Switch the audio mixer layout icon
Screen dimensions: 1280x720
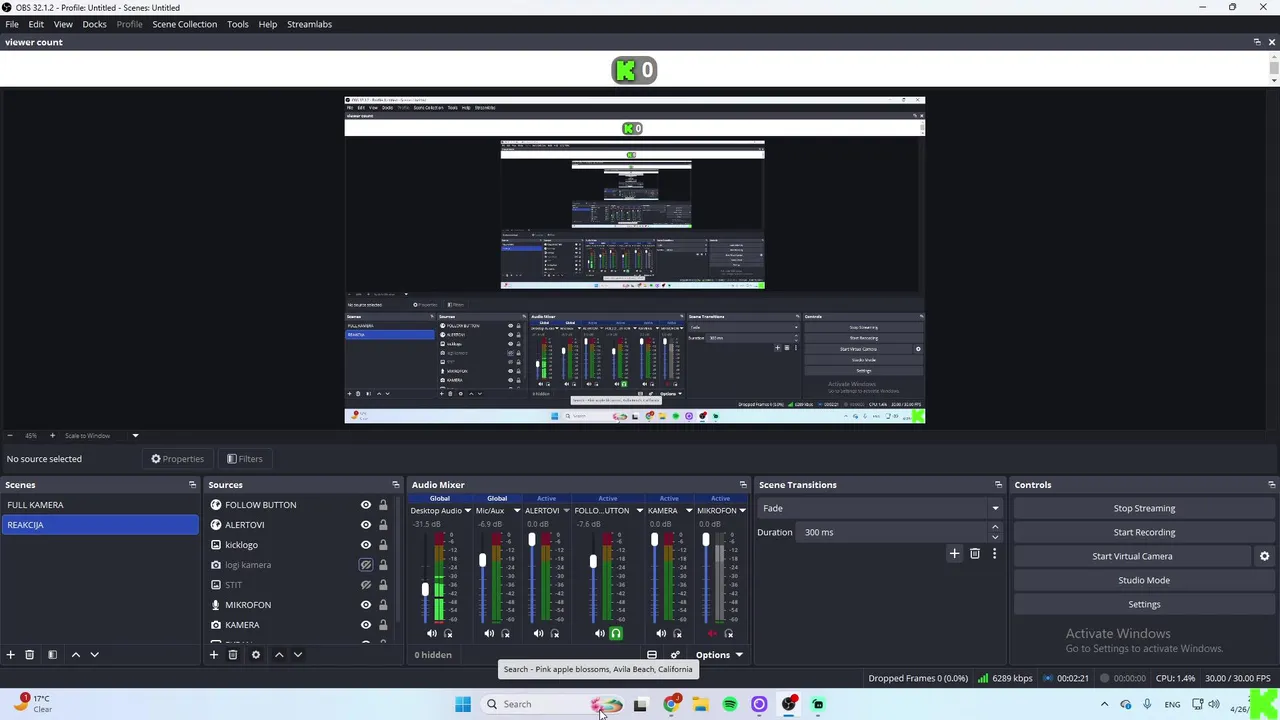click(x=652, y=655)
